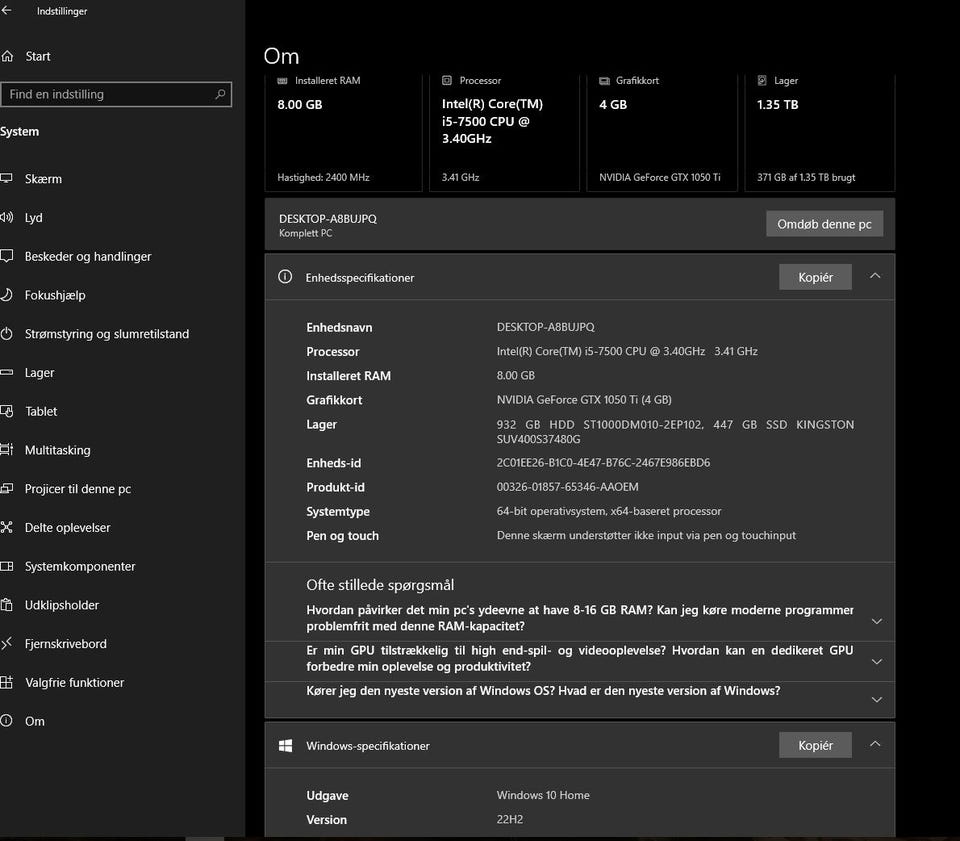The height and width of the screenshot is (841, 960).
Task: Open Strømstyring power icon
Action: click(x=7, y=334)
